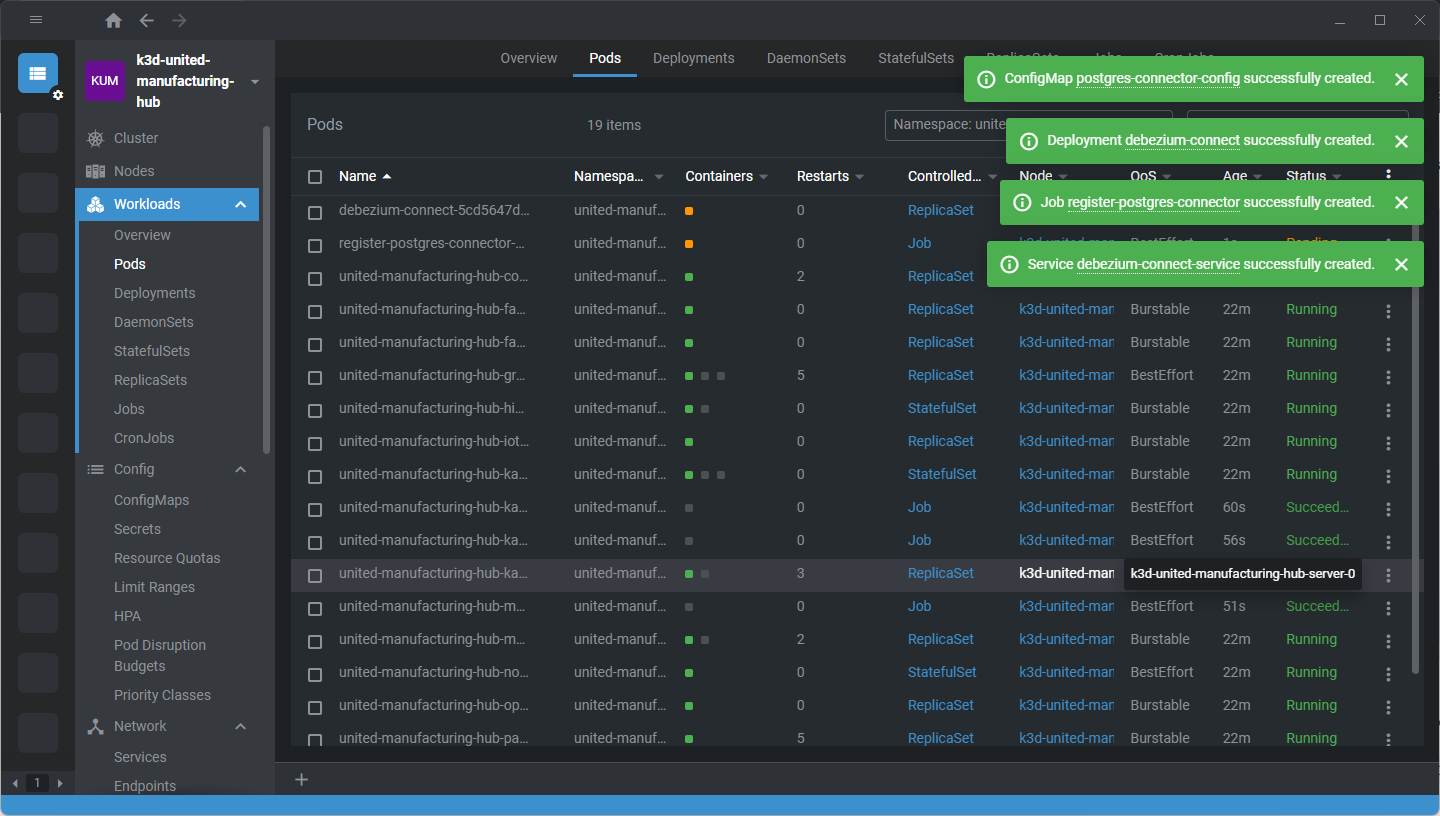
Task: Follow the debezium-connect-service notification link
Action: (1158, 264)
